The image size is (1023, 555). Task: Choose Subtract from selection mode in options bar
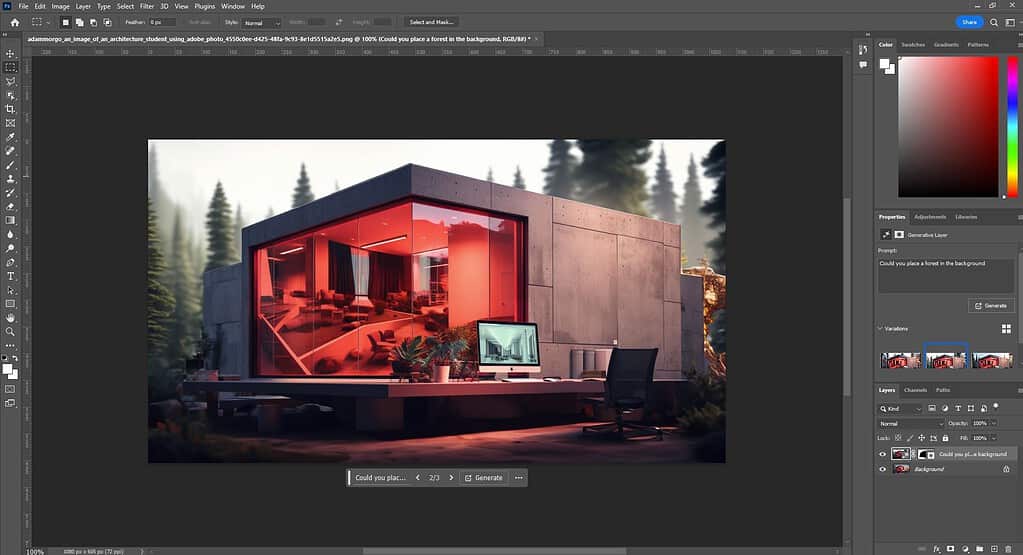click(x=93, y=22)
